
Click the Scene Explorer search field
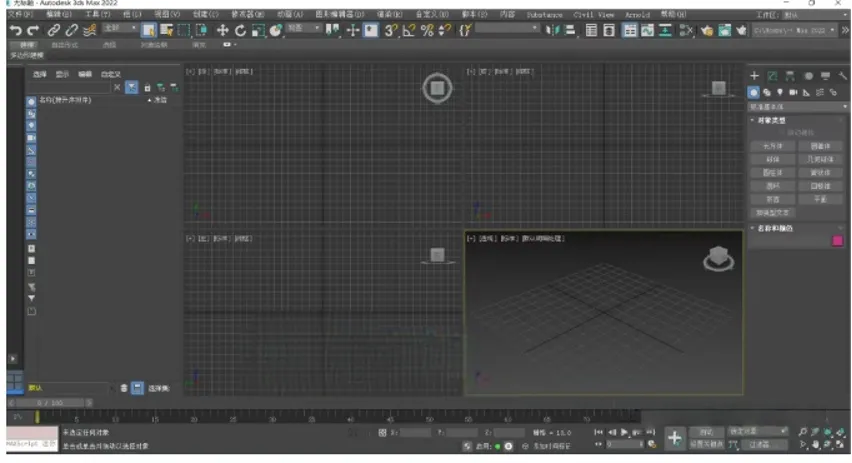[x=70, y=87]
